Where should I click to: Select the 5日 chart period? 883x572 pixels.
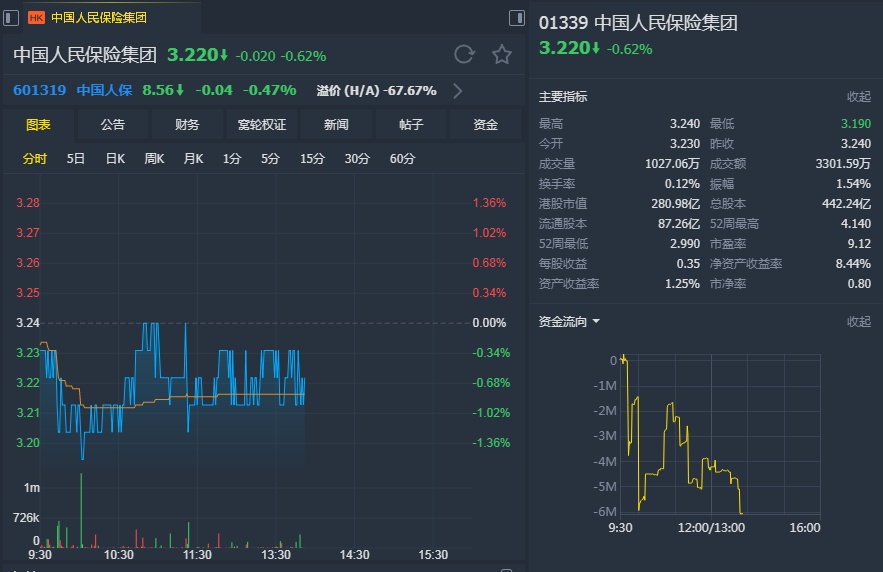point(75,159)
